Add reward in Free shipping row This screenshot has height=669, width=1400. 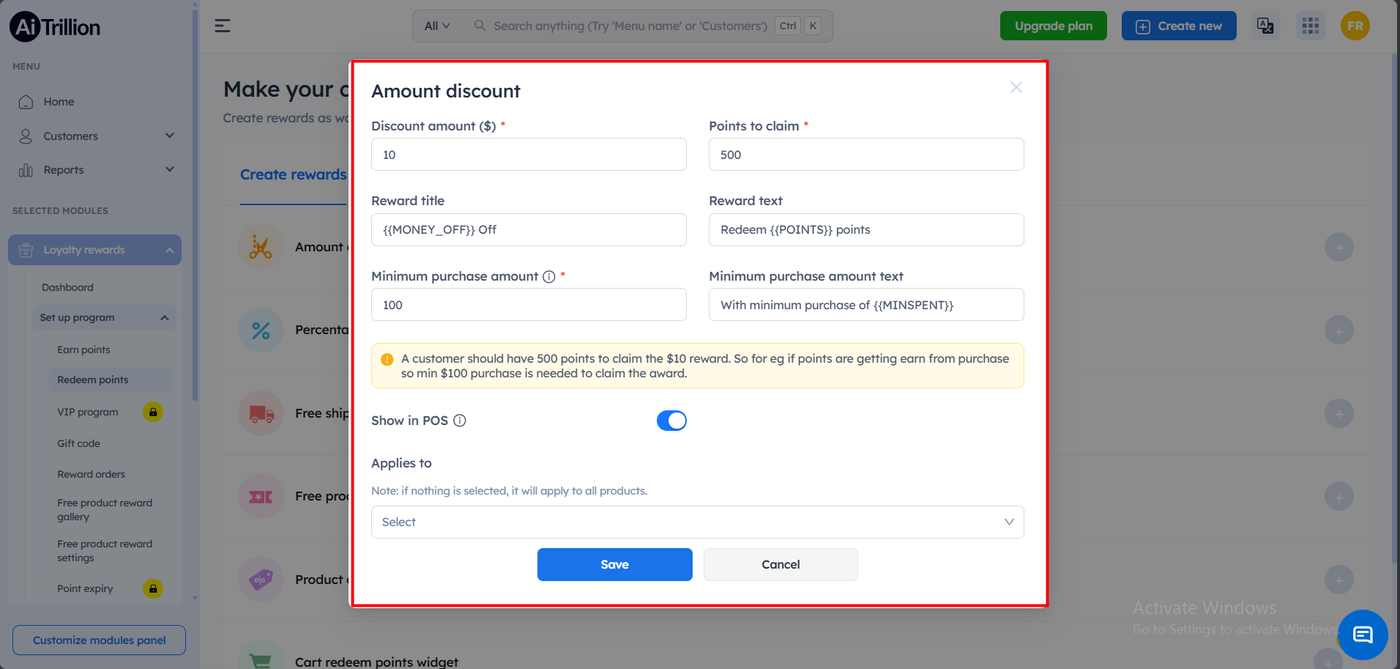tap(1339, 413)
